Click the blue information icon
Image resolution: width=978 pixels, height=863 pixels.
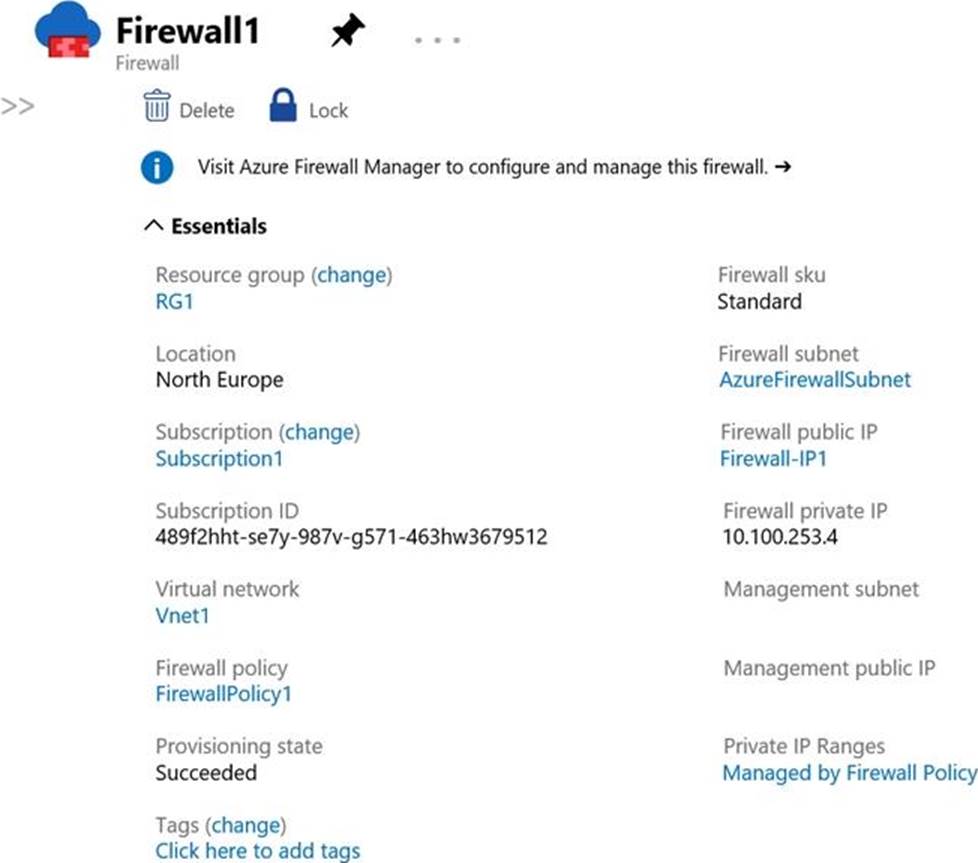(157, 168)
